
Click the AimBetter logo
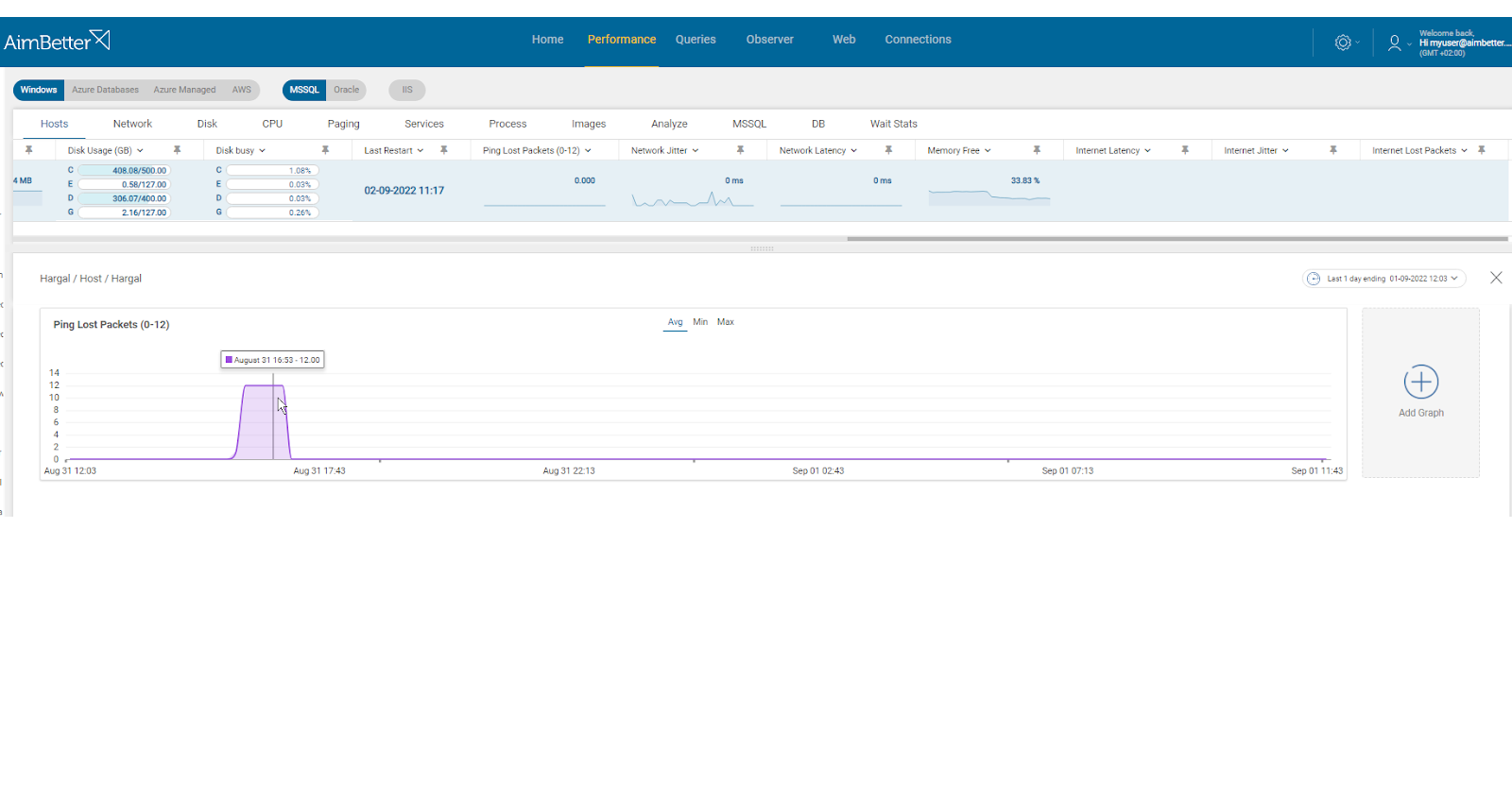coord(57,41)
